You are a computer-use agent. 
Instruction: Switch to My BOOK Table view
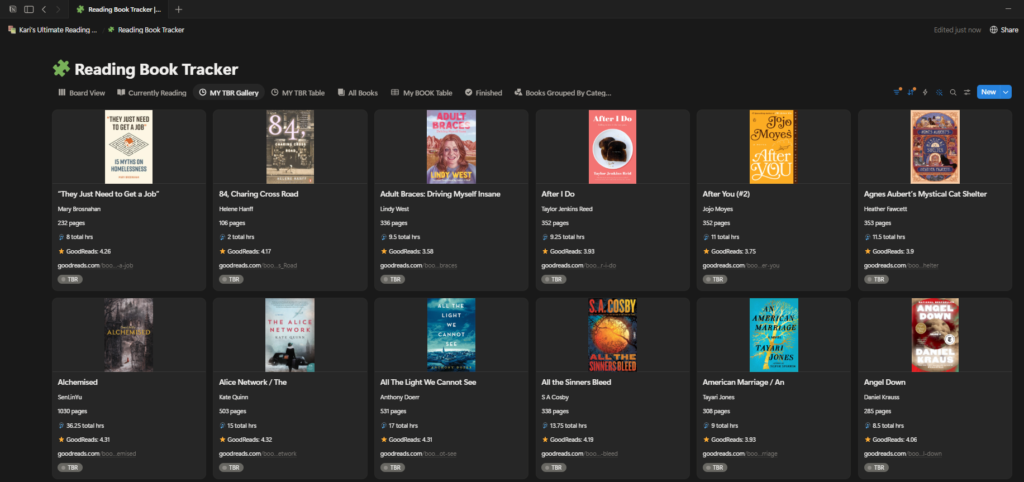pyautogui.click(x=421, y=93)
